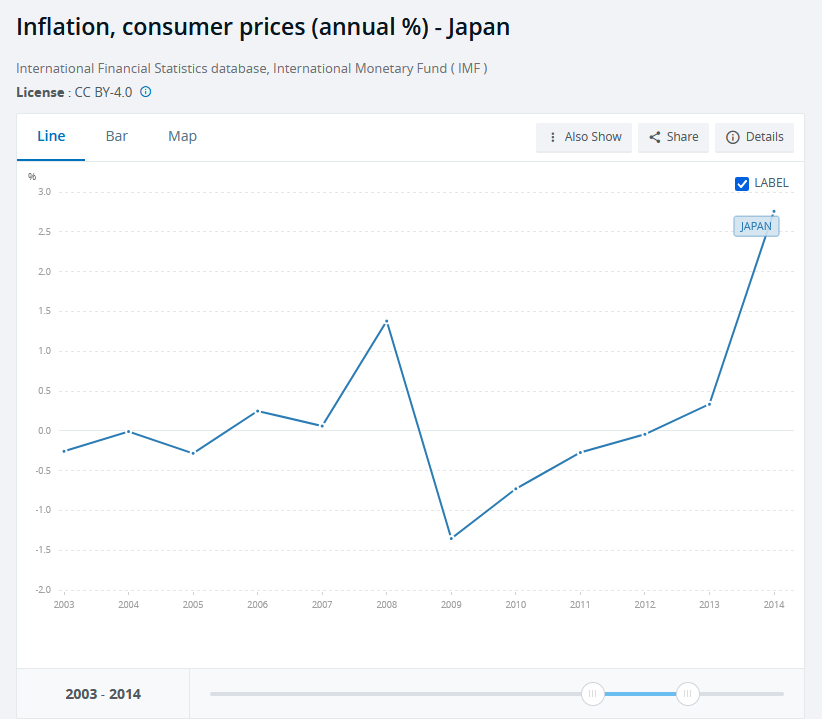822x719 pixels.
Task: Click the 2006 data point on the line
Action: tap(257, 411)
